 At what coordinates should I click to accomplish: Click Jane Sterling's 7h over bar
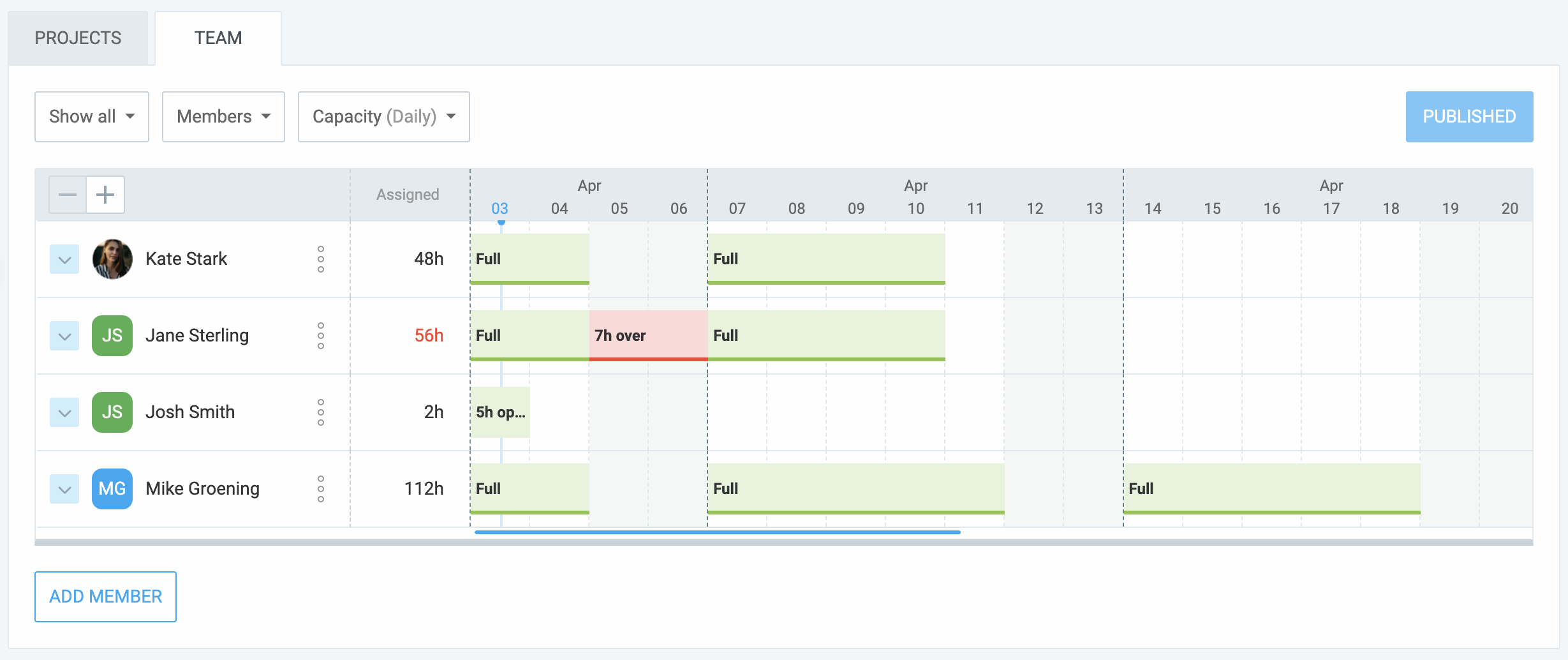coord(648,335)
